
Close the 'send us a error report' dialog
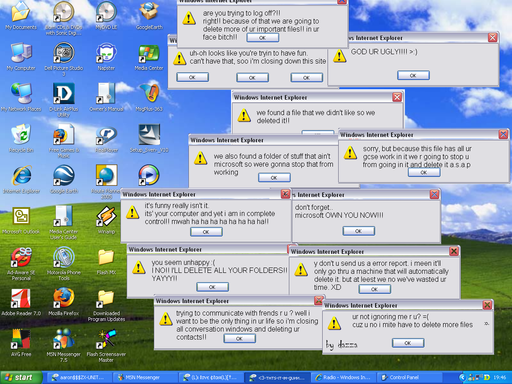click(x=454, y=251)
